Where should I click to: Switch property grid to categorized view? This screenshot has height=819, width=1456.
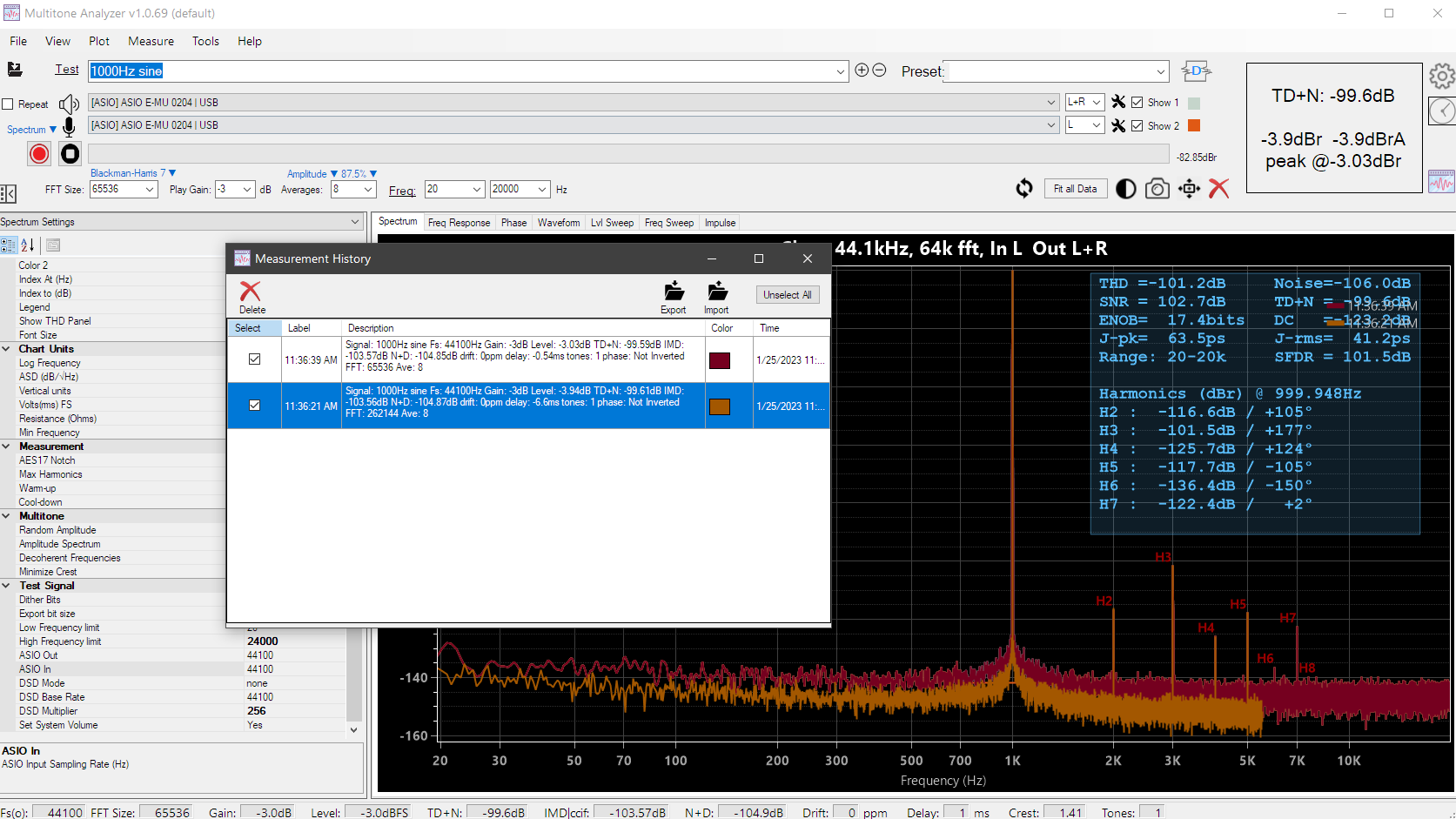pyautogui.click(x=8, y=245)
